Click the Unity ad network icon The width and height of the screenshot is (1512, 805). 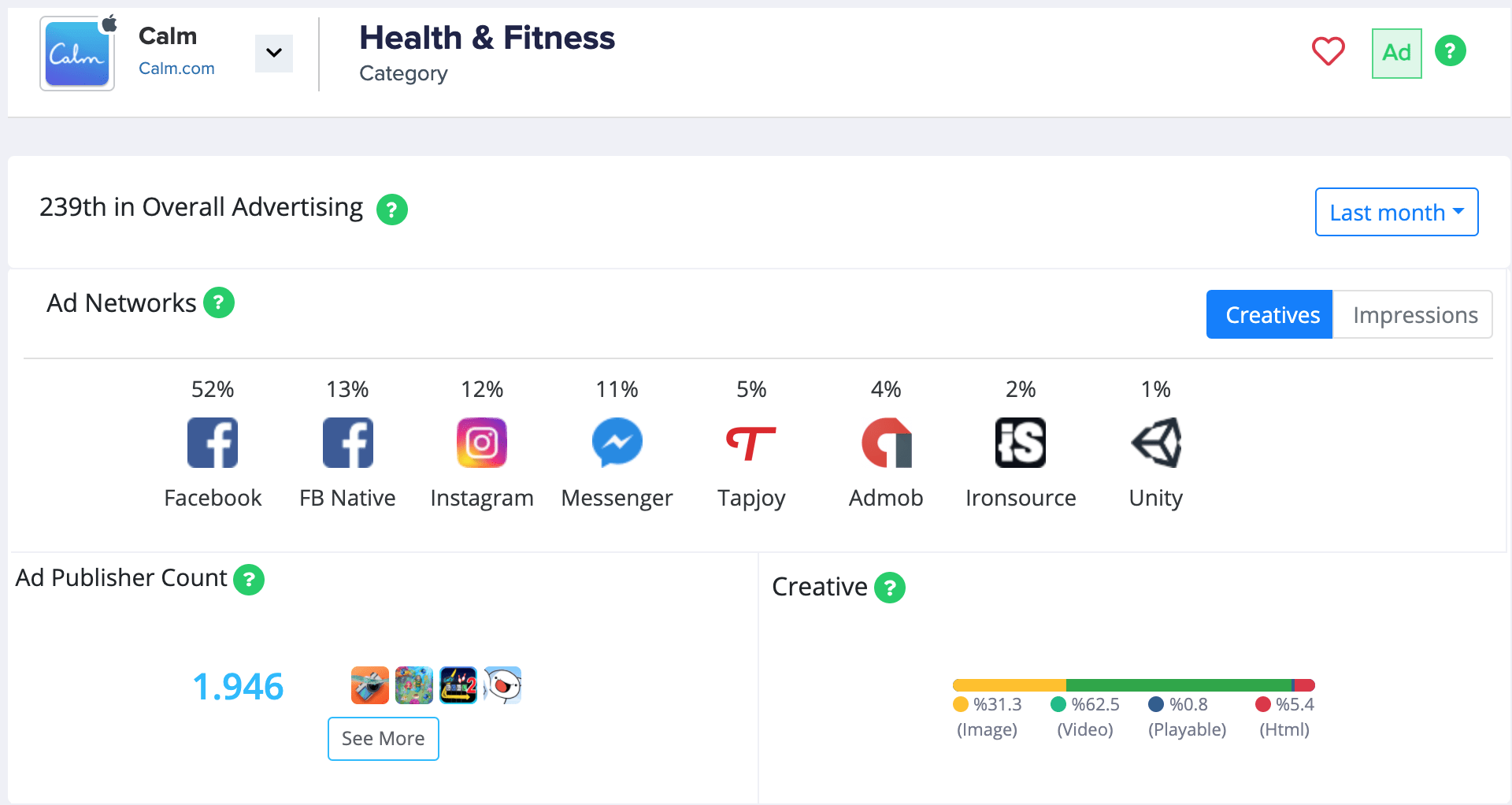(x=1156, y=443)
